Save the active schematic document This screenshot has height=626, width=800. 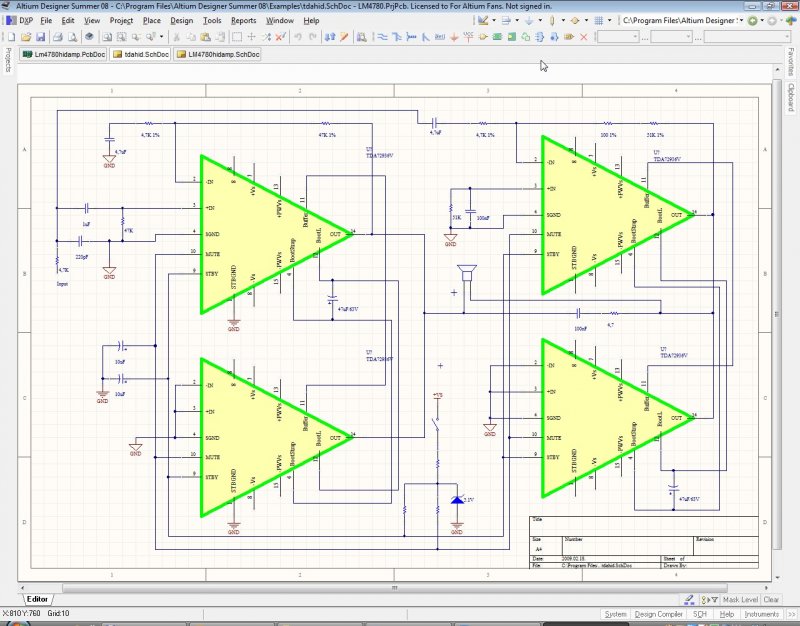pos(40,37)
